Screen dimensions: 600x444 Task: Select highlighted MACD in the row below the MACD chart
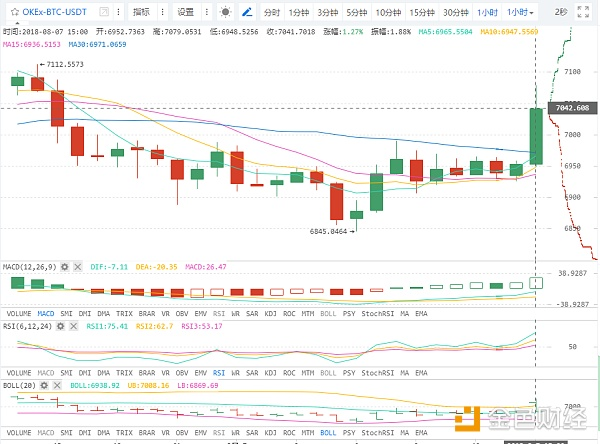[46, 313]
